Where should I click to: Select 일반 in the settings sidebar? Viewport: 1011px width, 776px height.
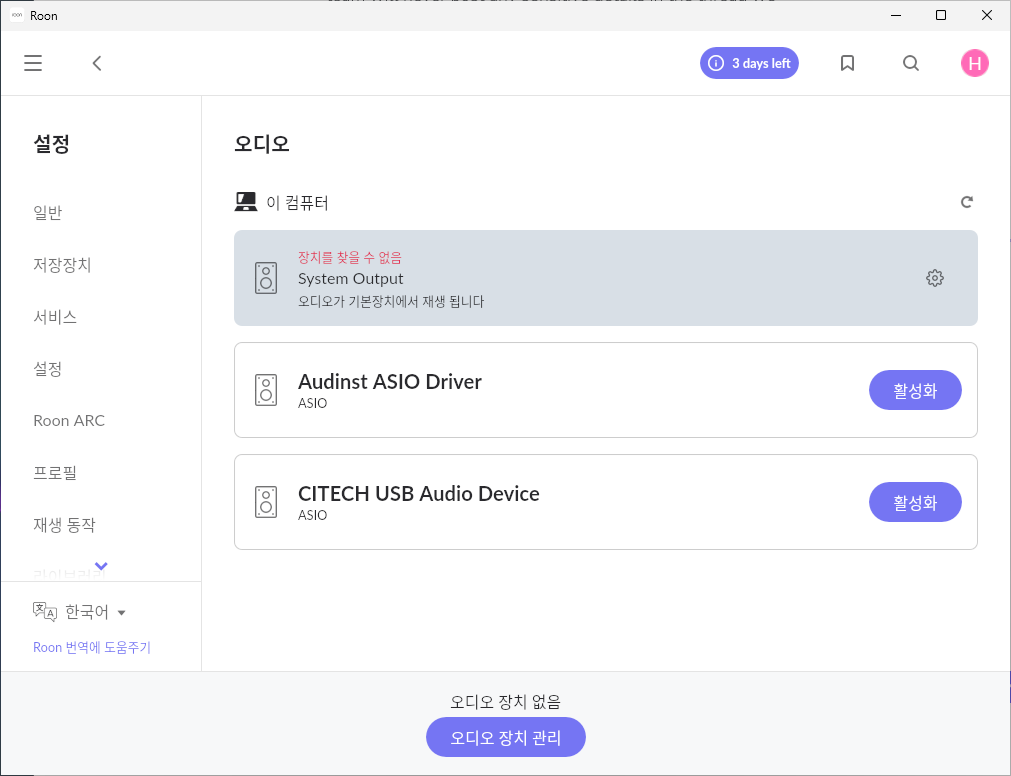coord(48,213)
